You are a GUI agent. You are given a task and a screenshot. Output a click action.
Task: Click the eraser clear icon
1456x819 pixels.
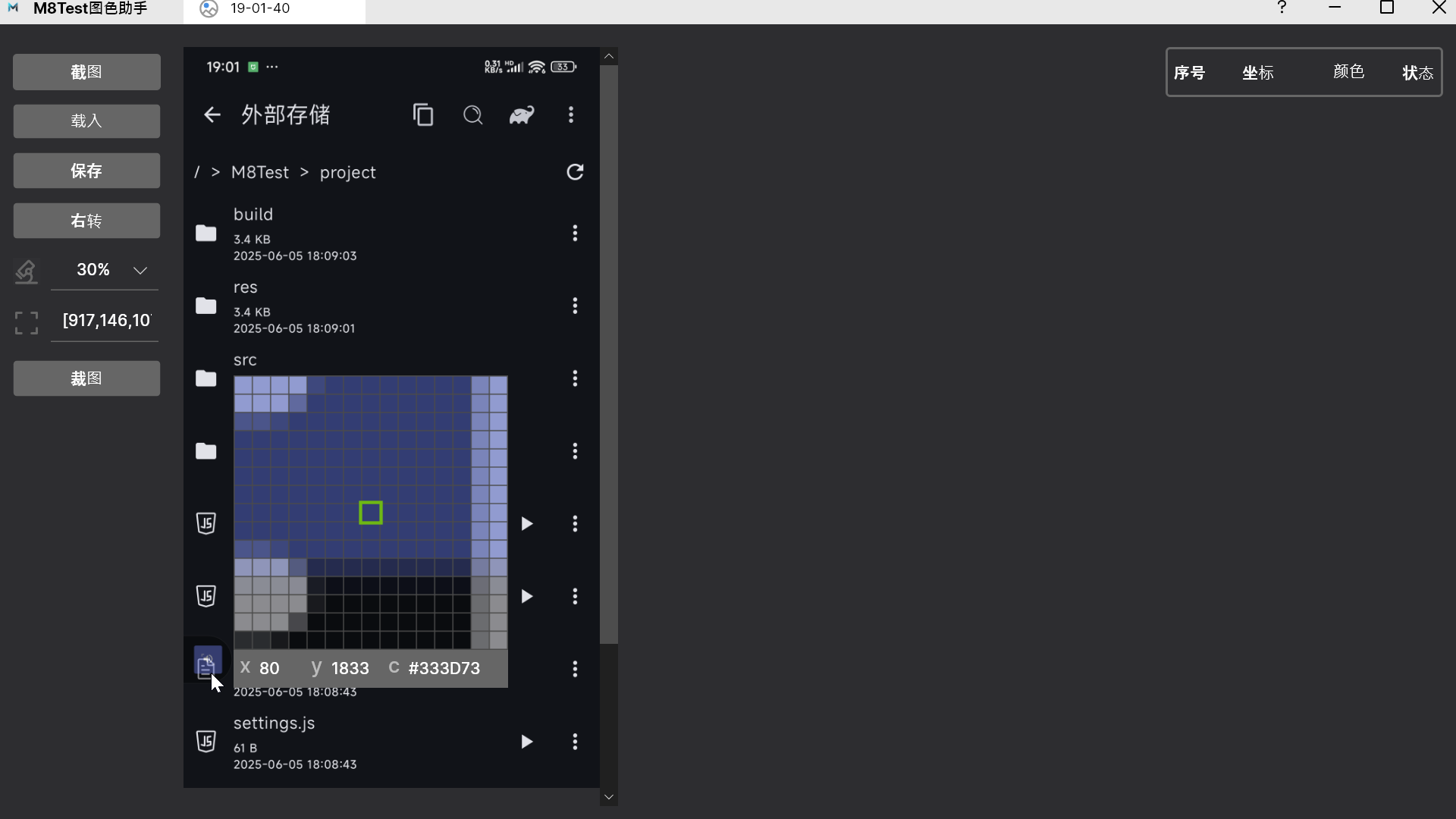(x=26, y=271)
